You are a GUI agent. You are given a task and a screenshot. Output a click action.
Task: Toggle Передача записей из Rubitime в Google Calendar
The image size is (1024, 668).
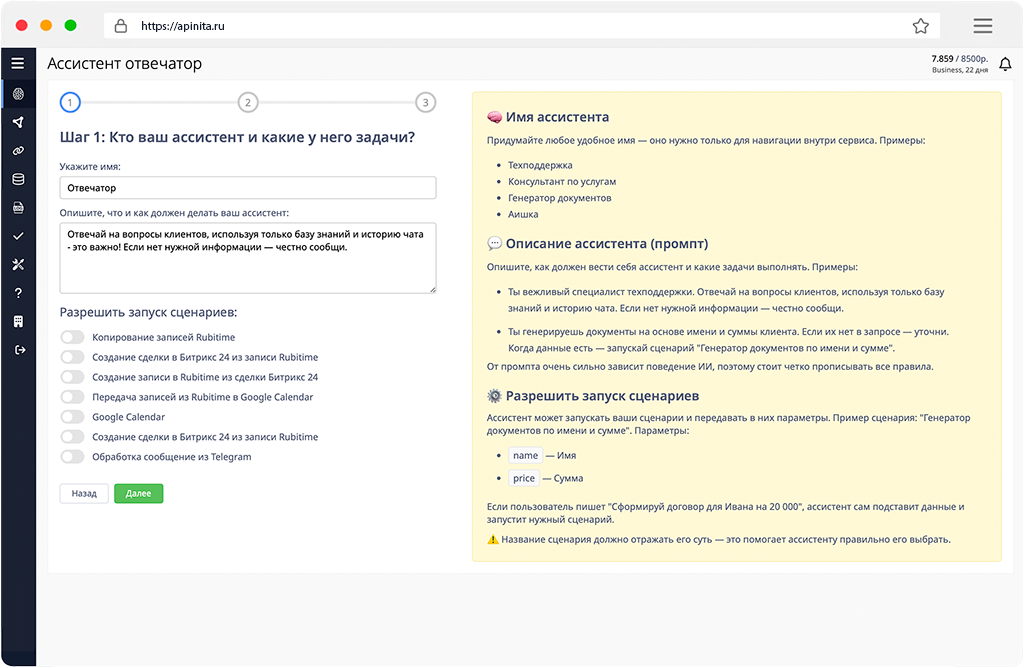pyautogui.click(x=72, y=397)
